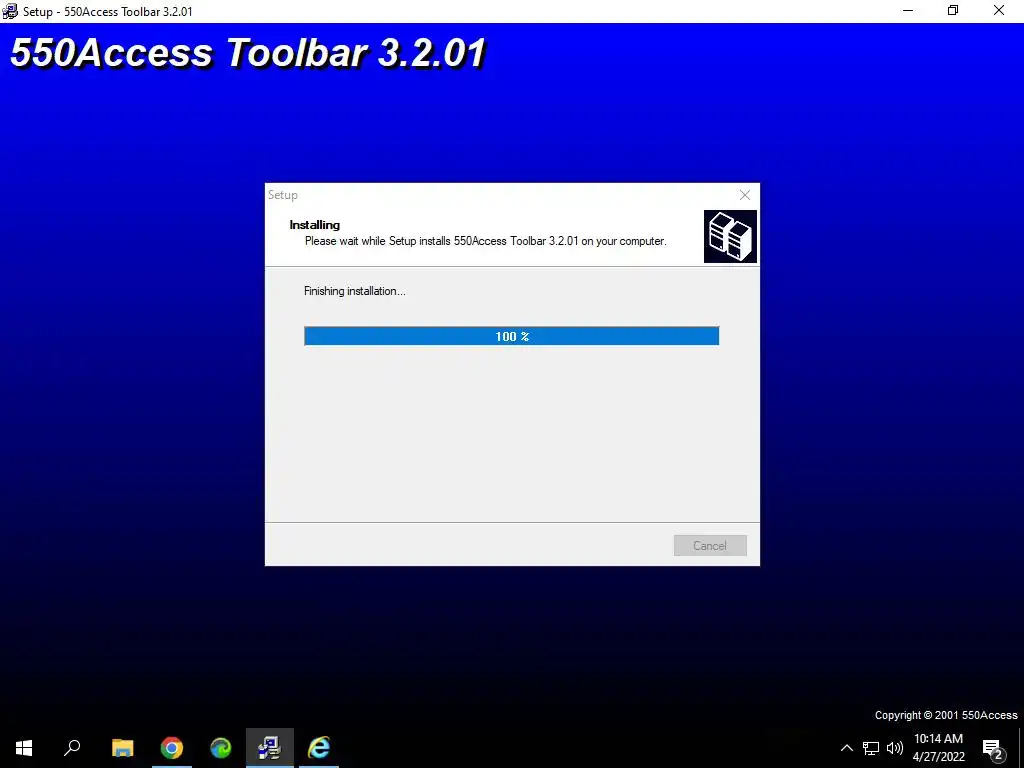Open the clock showing 10:14 AM
Screen dimensions: 1024x768
(938, 748)
